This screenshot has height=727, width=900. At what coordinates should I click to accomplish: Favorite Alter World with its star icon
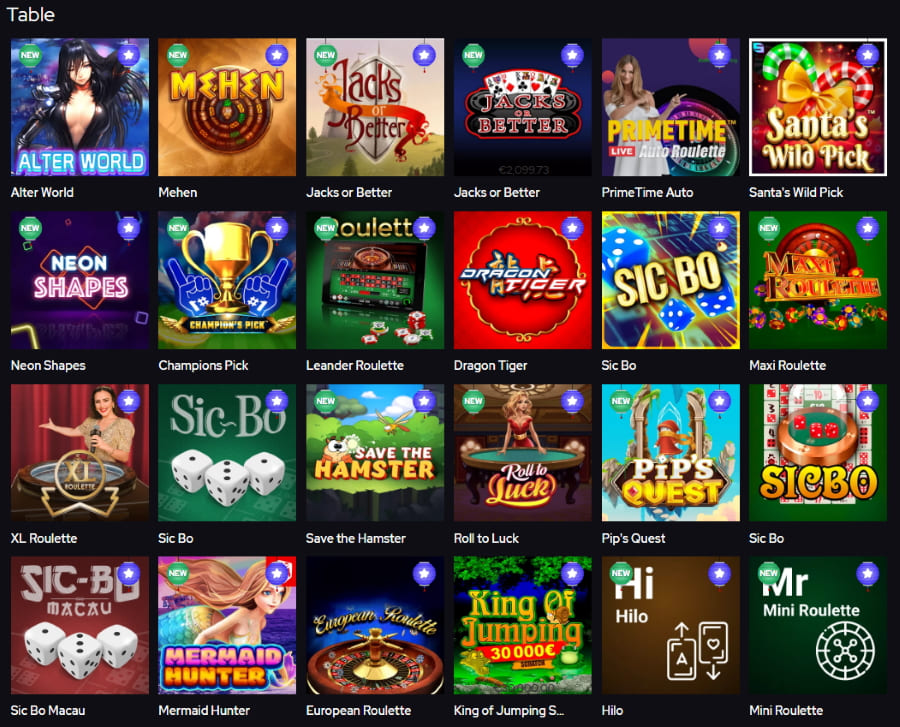coord(129,55)
